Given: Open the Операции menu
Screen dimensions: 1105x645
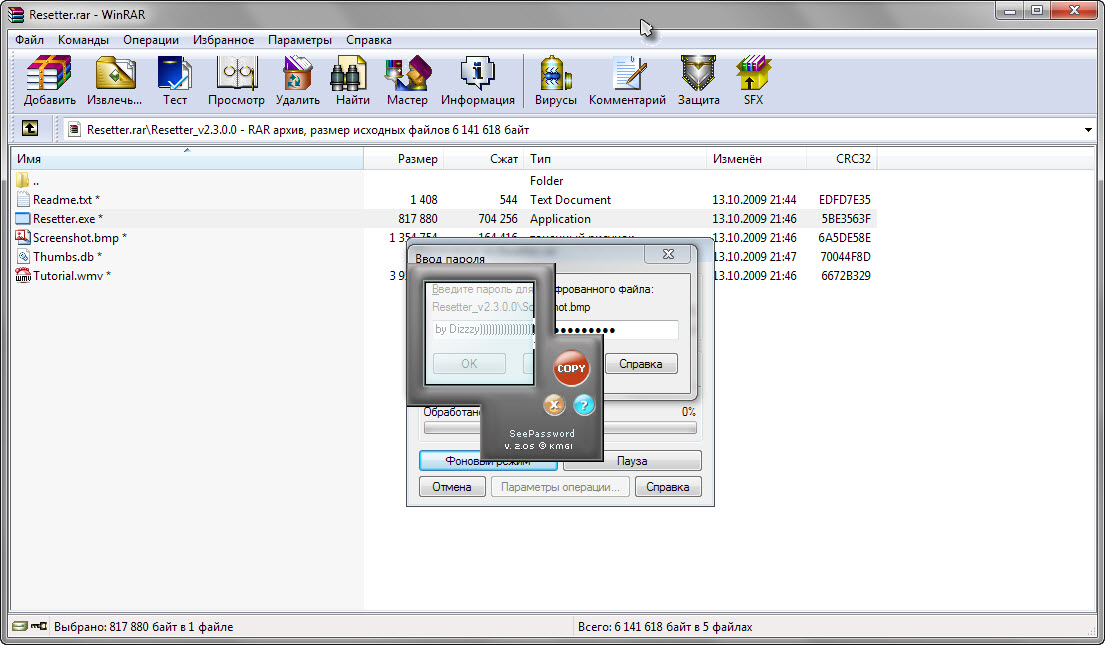Looking at the screenshot, I should [x=151, y=40].
